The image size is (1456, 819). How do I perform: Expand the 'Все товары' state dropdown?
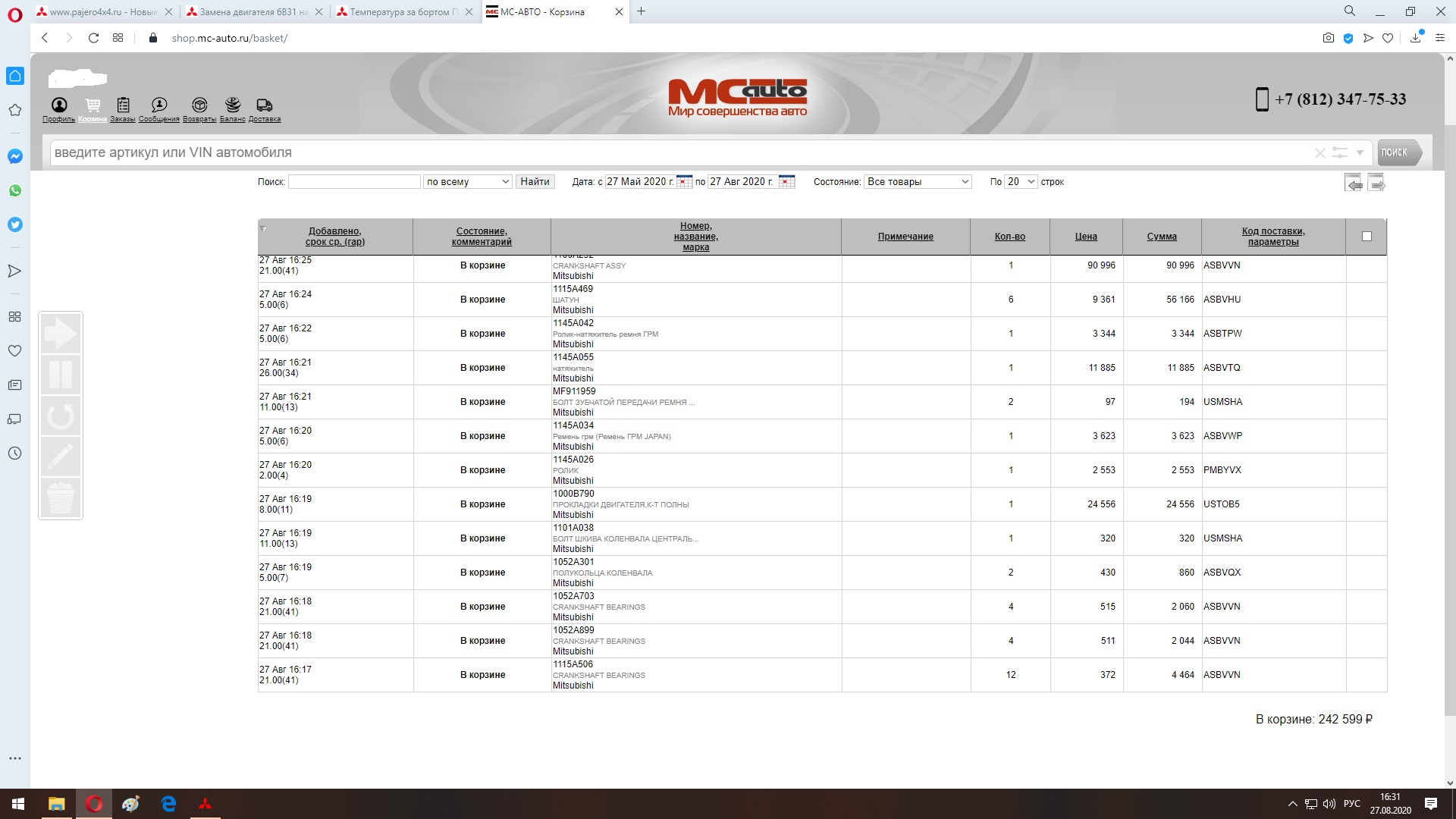918,182
